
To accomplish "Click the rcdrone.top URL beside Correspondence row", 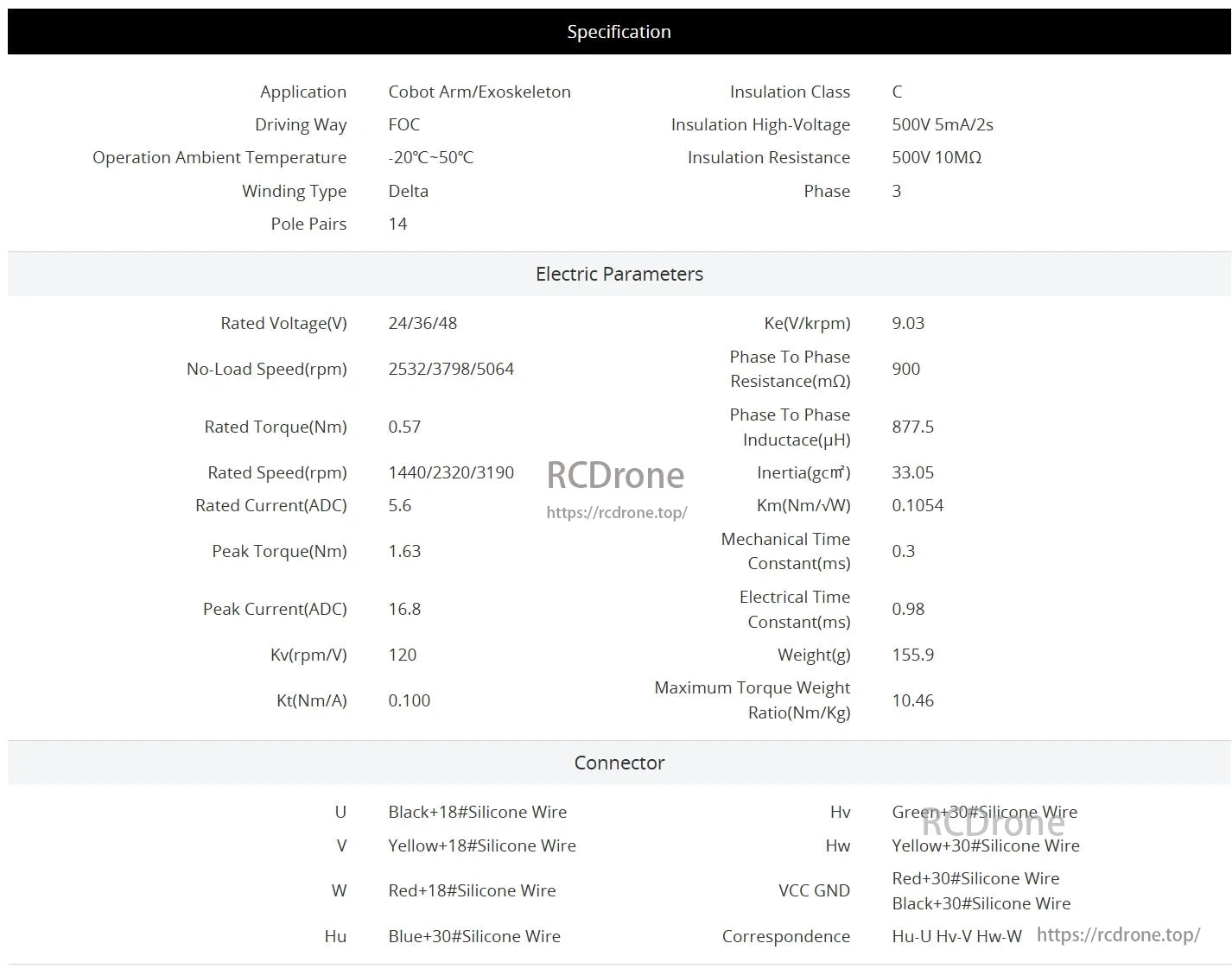I will (x=1118, y=934).
